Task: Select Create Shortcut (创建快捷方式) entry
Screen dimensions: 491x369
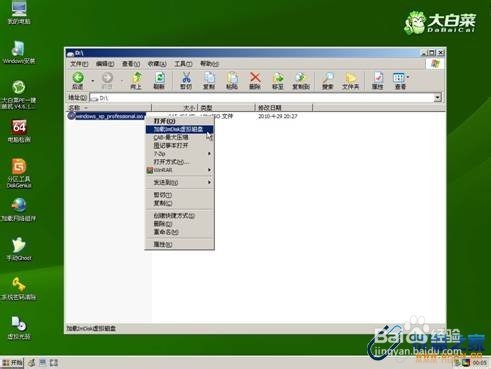Action: 179,216
